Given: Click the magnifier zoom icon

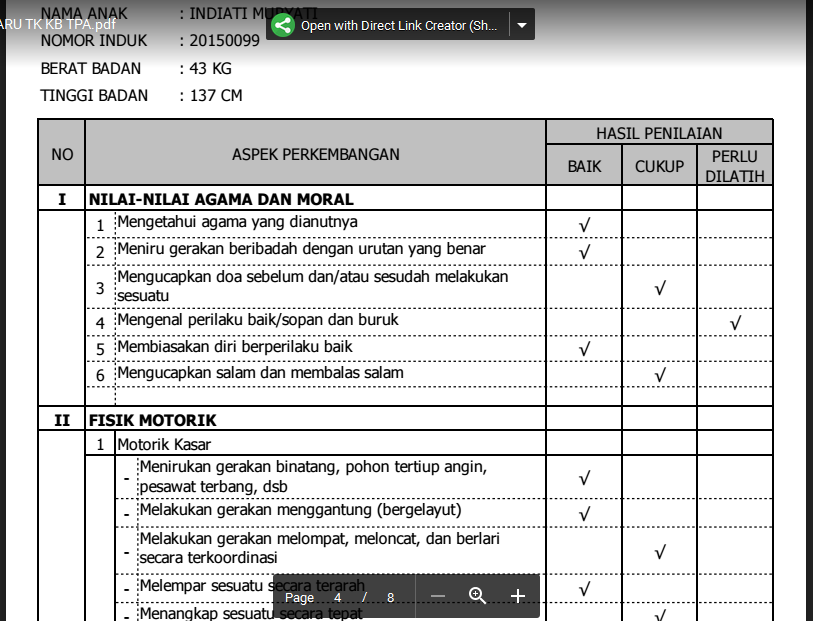Looking at the screenshot, I should point(477,596).
